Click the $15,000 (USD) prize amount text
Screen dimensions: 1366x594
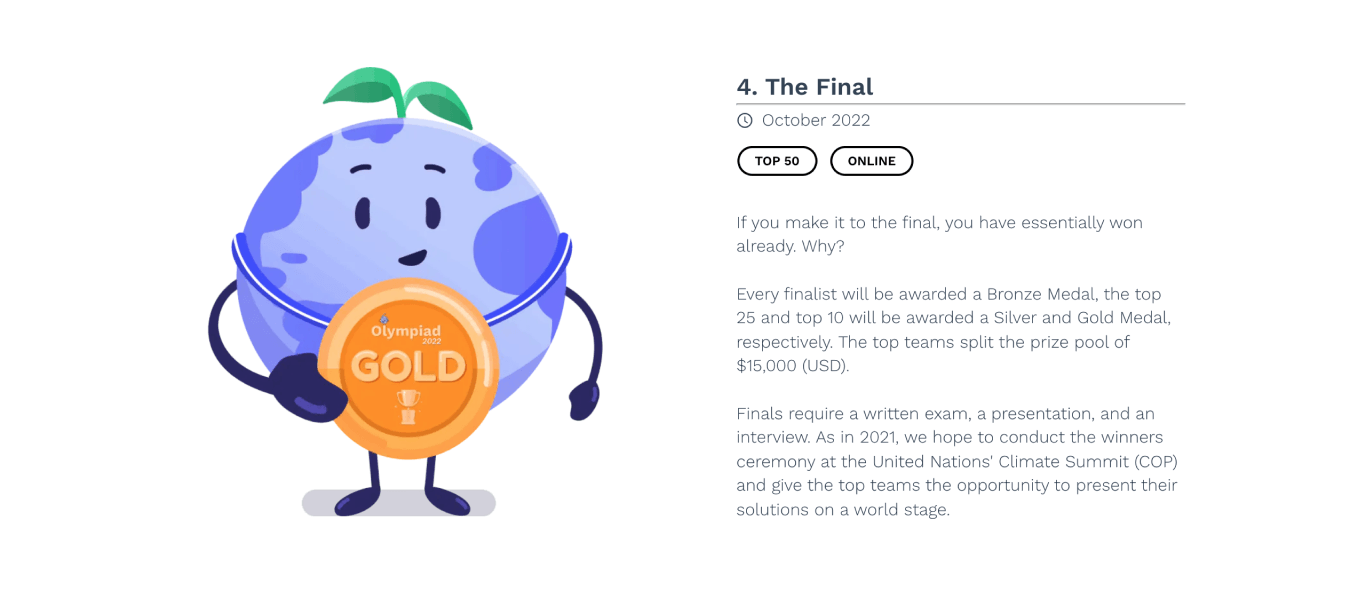(793, 366)
